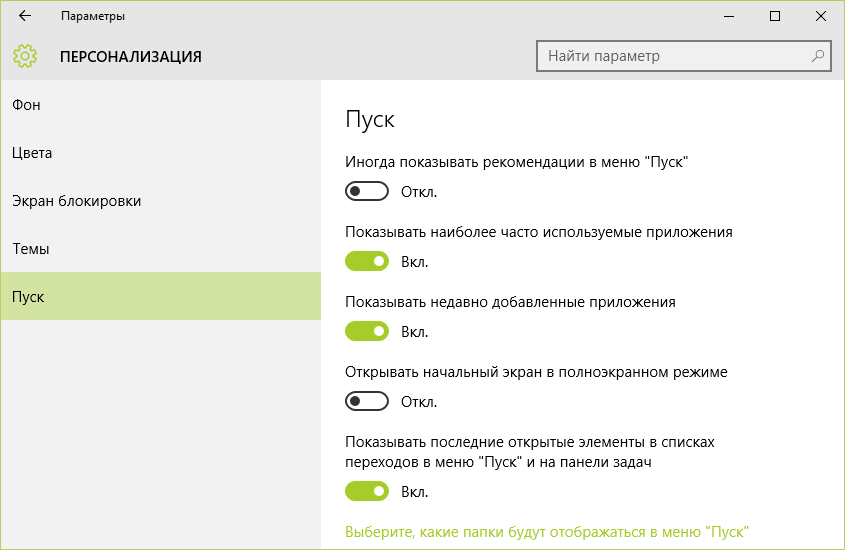Turn off showing most used apps
Screen dimensions: 845x550
(366, 261)
